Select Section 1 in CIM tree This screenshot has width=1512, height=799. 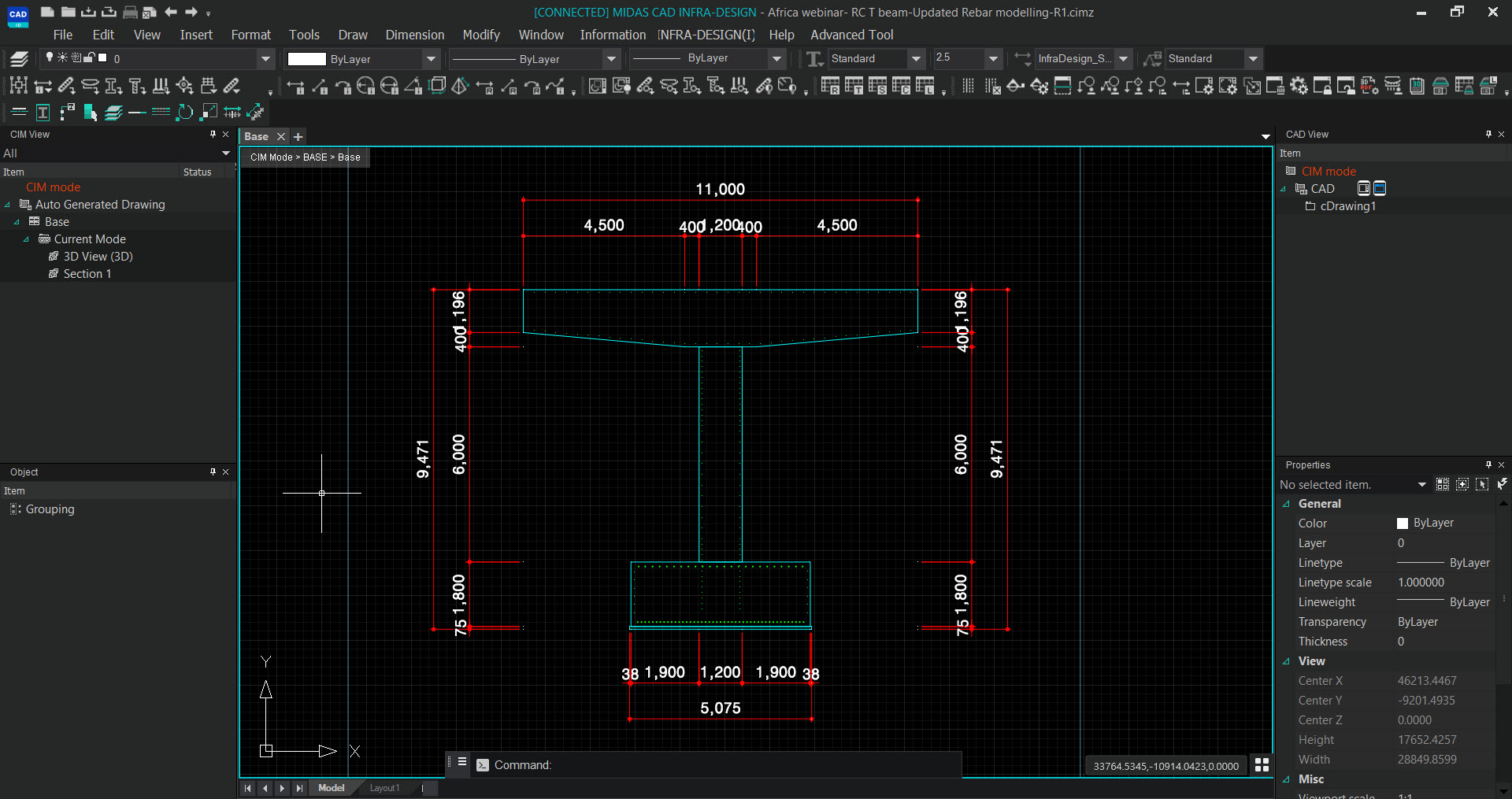coord(87,274)
